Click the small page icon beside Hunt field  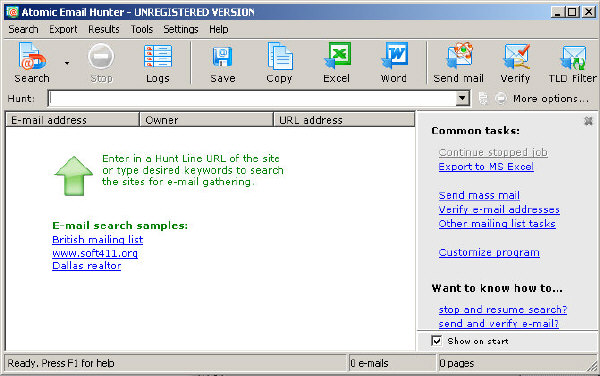pos(483,99)
